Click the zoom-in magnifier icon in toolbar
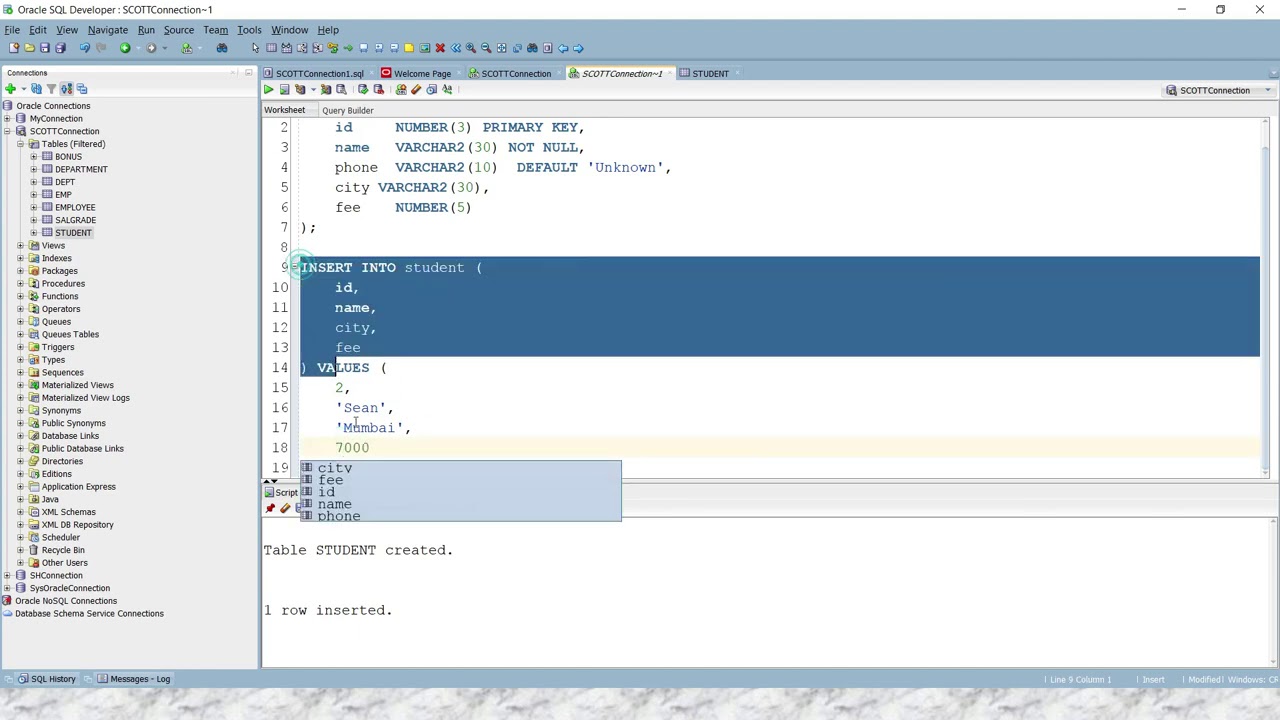1280x720 pixels. tap(470, 48)
